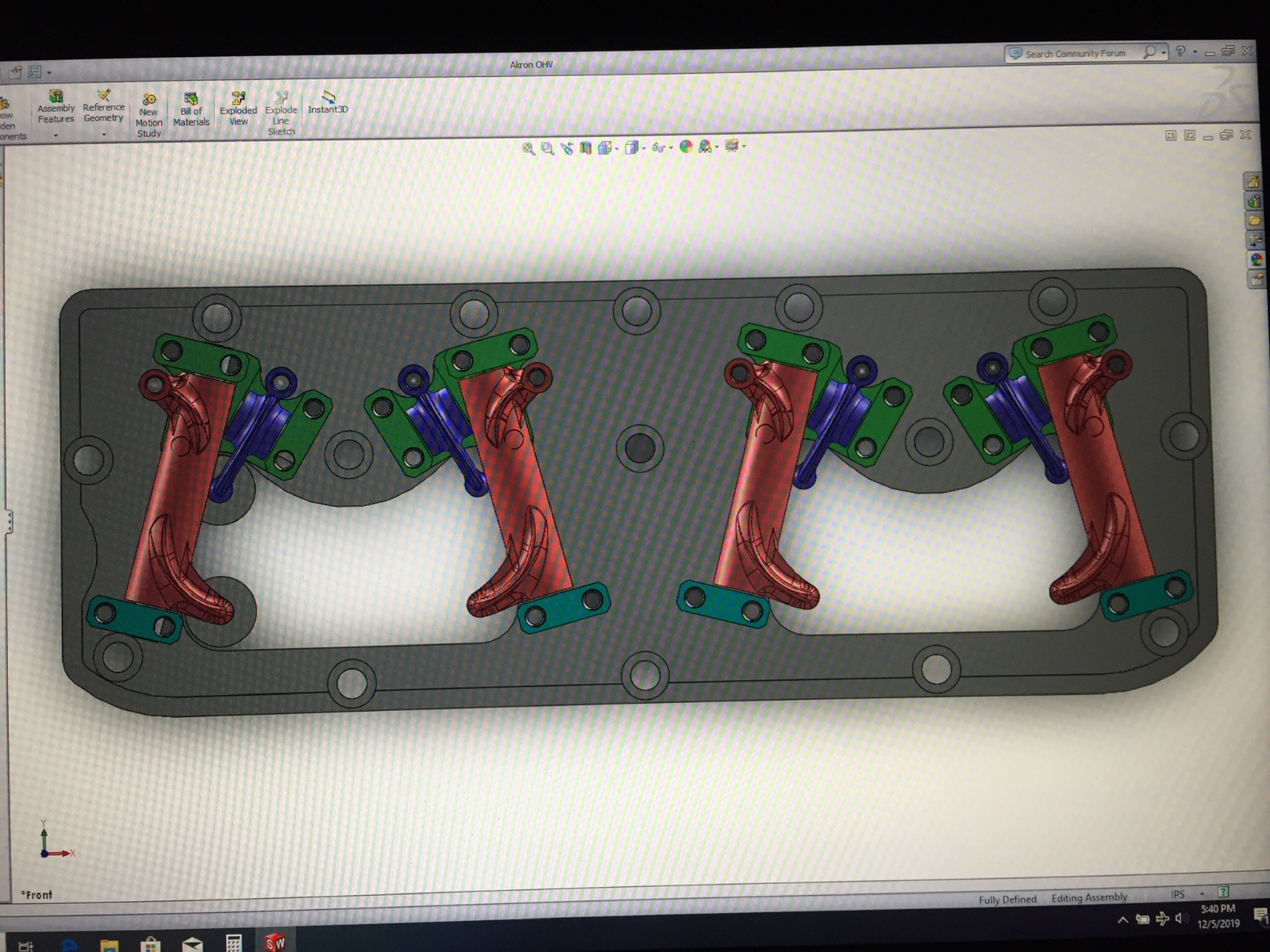This screenshot has width=1270, height=952.
Task: Open Bill of Materials
Action: click(x=191, y=109)
